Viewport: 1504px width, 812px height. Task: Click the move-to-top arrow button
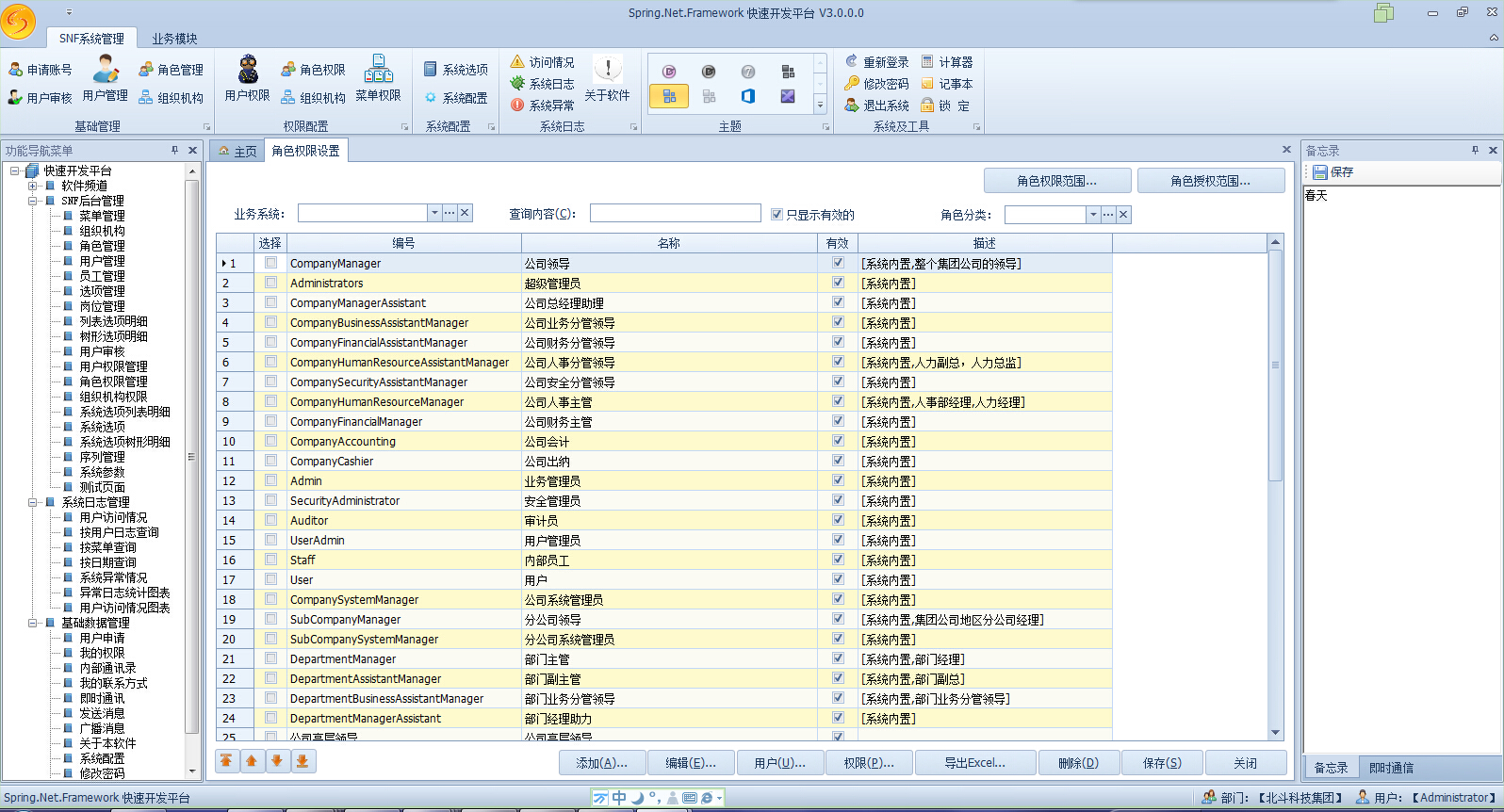coord(226,761)
